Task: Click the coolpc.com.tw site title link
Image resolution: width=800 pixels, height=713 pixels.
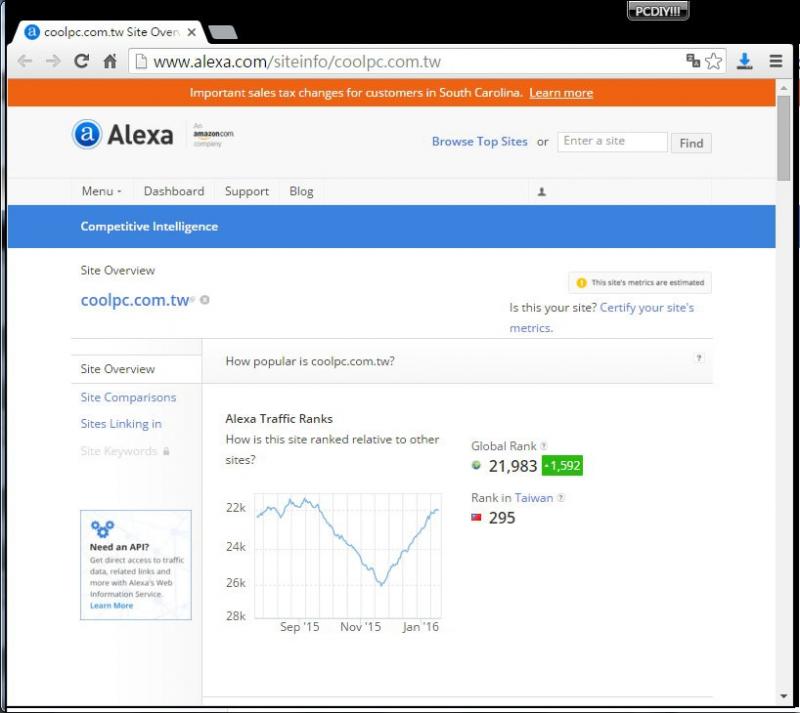Action: click(x=135, y=300)
